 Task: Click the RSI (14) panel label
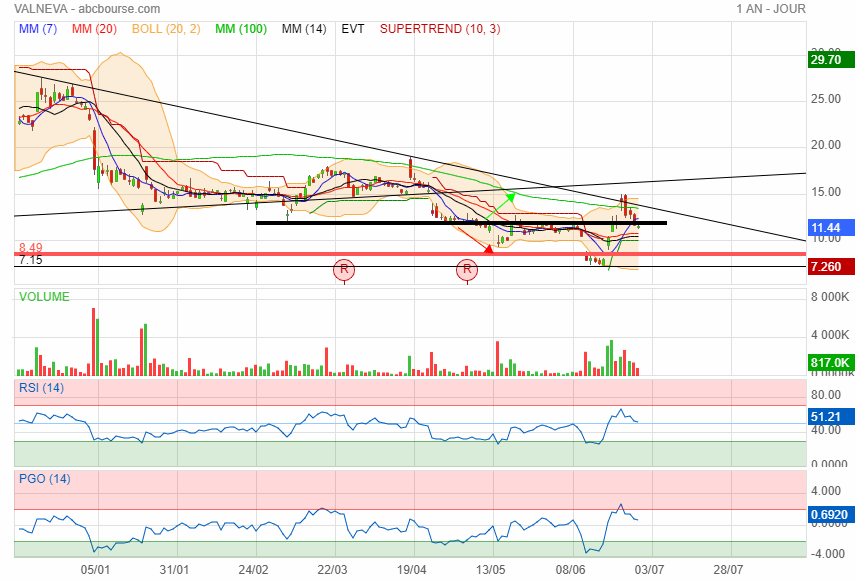point(41,388)
